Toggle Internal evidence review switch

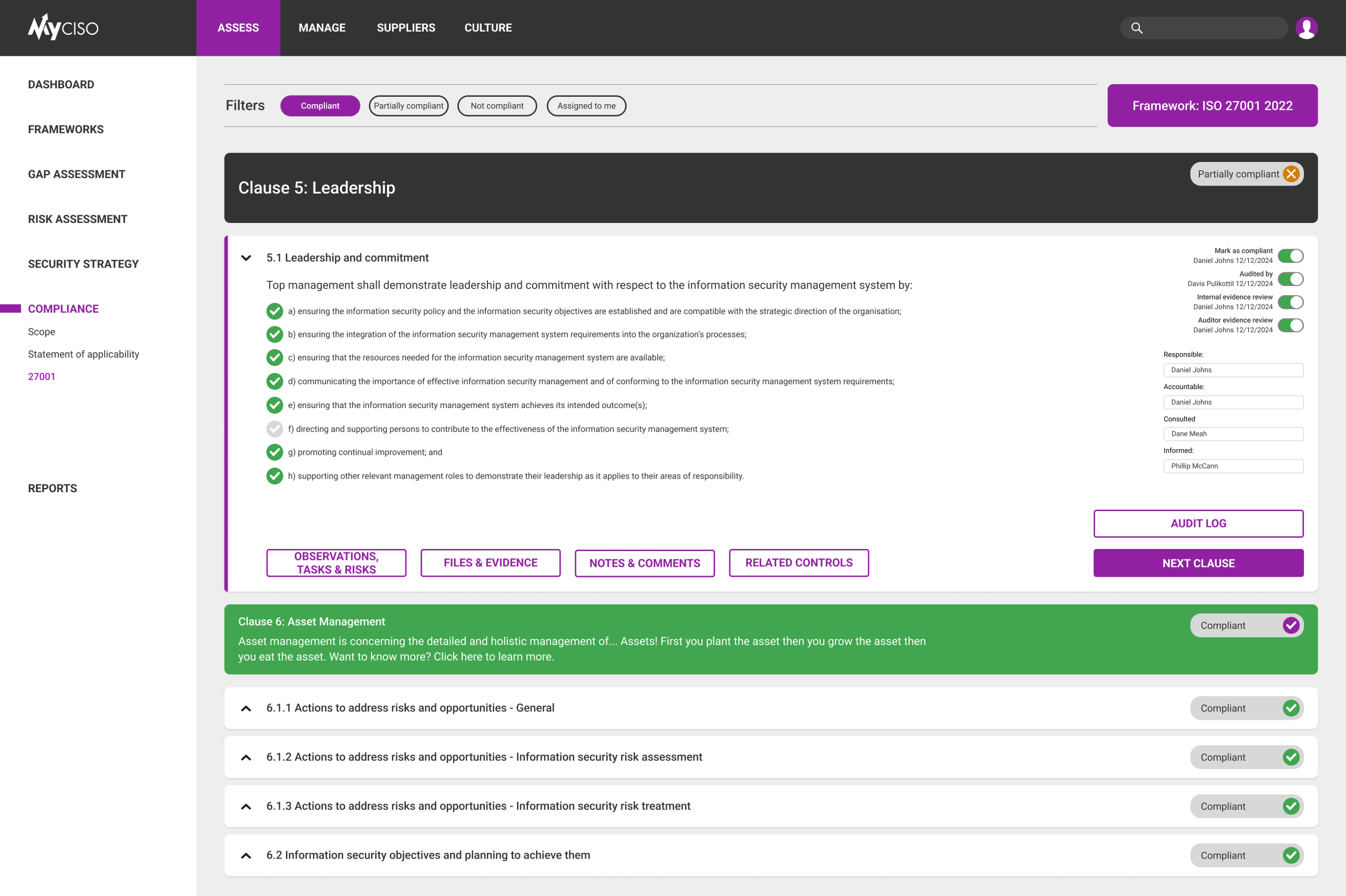1290,302
